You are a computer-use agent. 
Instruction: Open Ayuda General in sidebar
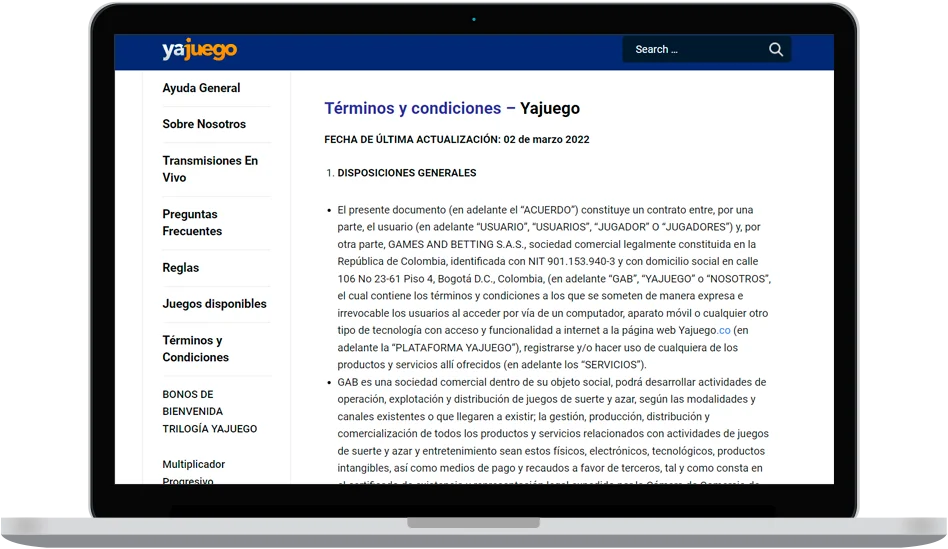[201, 88]
